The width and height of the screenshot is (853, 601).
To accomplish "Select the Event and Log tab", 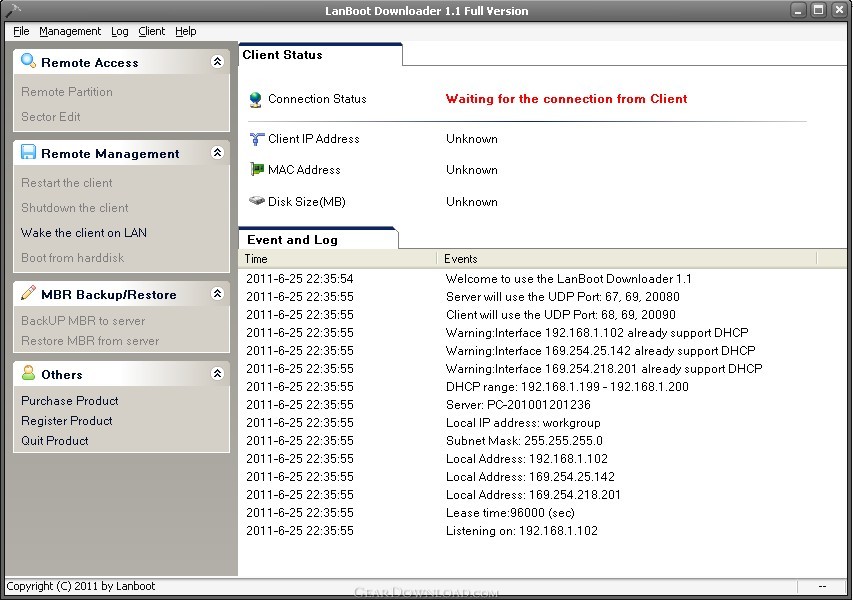I will tap(318, 239).
